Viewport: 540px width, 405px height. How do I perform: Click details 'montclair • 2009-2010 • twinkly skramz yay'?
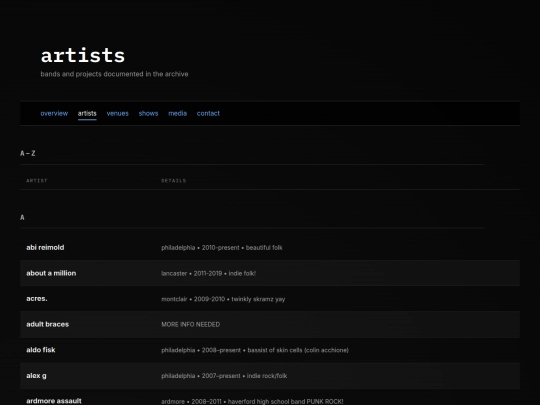(223, 299)
